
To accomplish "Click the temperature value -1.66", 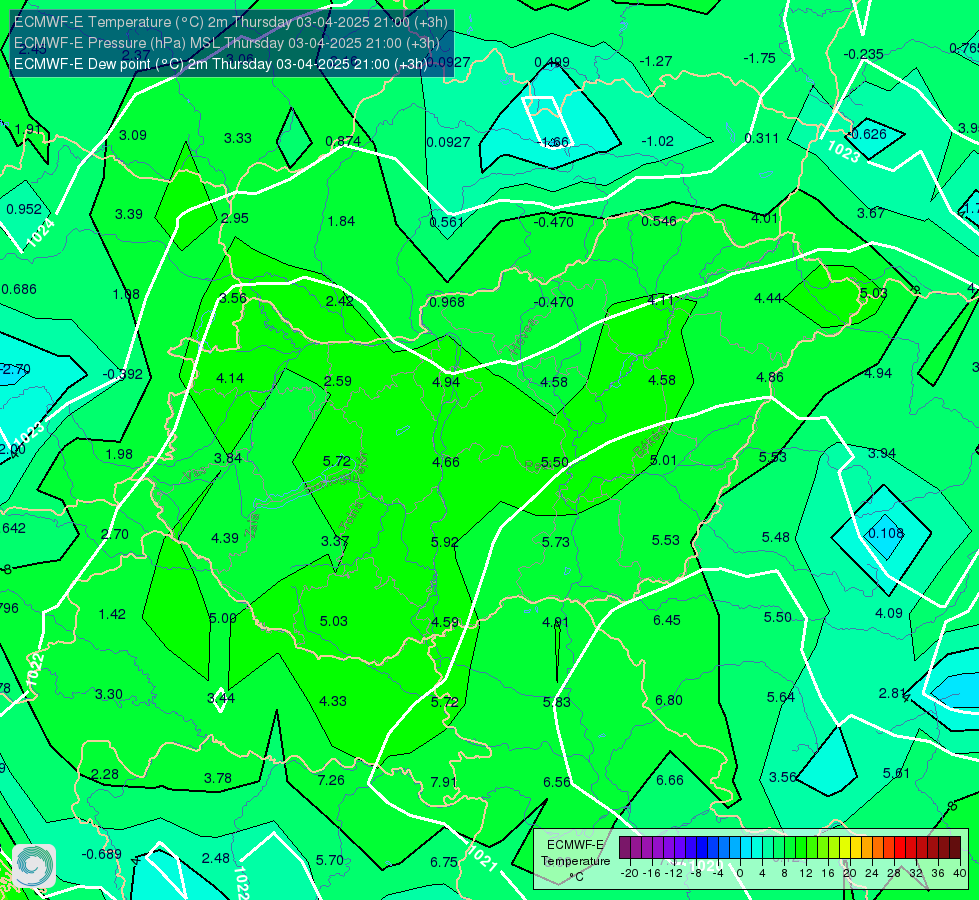I will coord(553,142).
